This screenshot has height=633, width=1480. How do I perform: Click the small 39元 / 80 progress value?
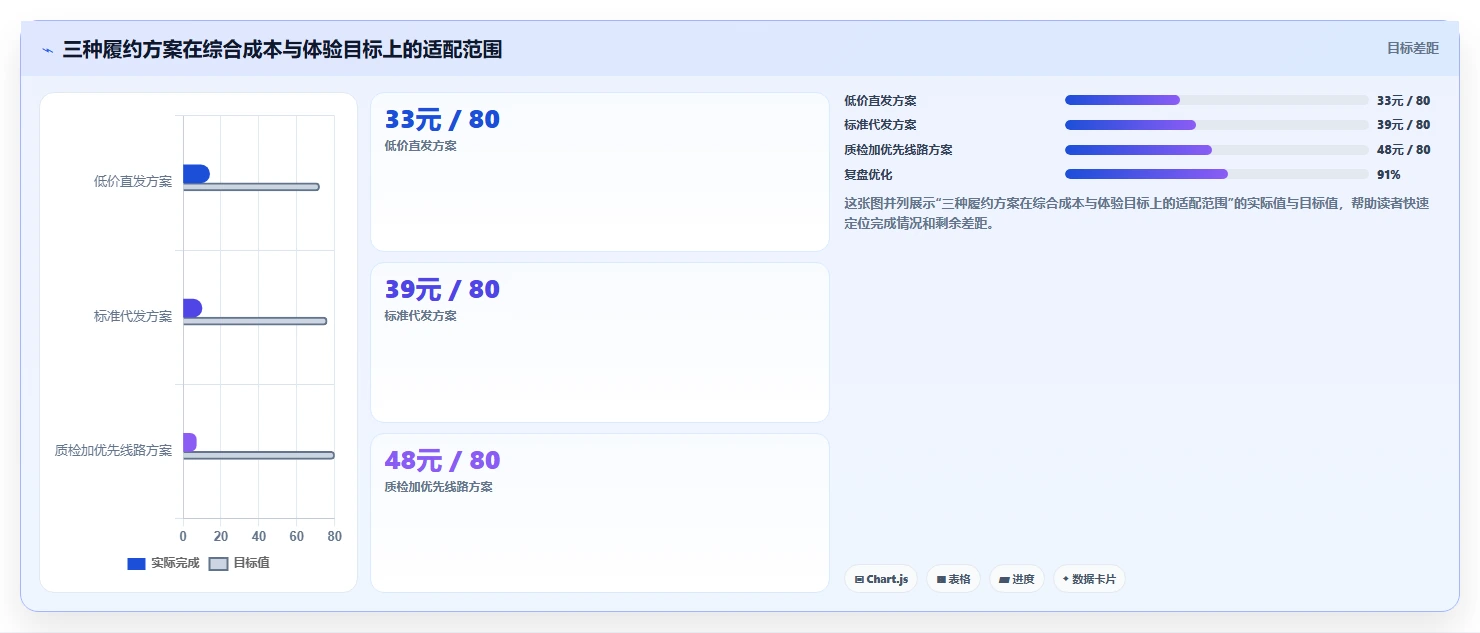pyautogui.click(x=1403, y=125)
